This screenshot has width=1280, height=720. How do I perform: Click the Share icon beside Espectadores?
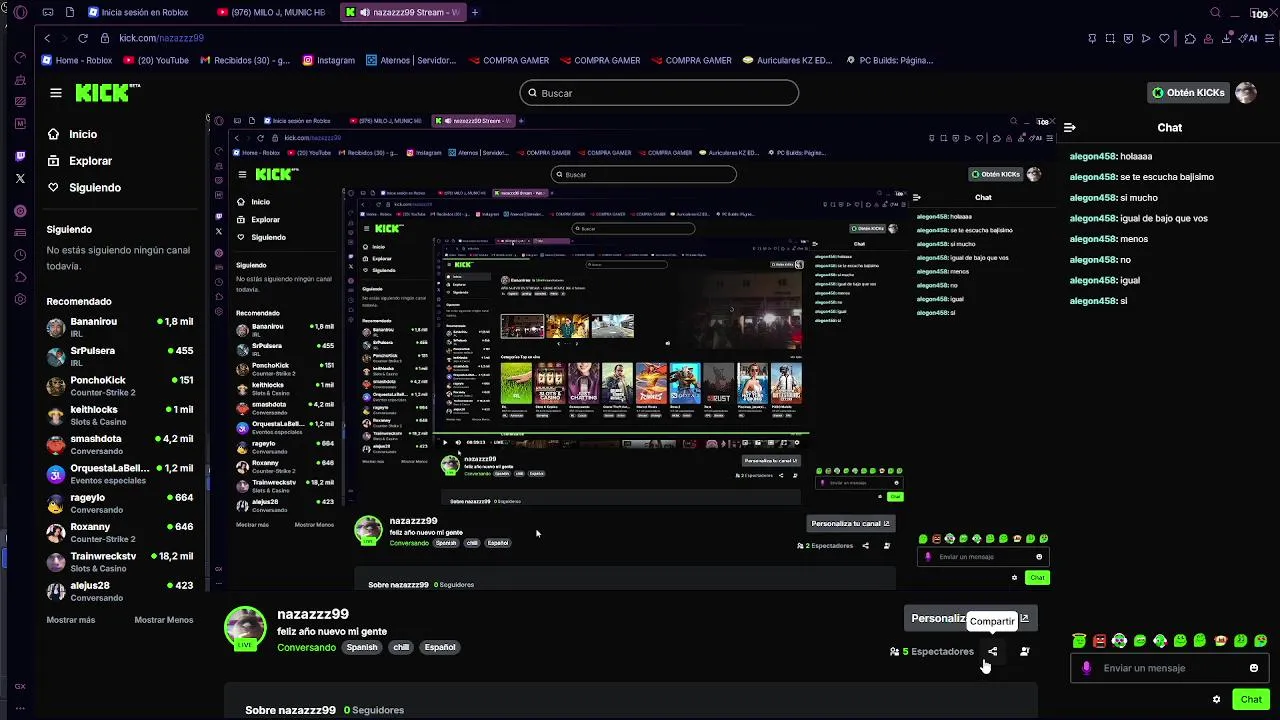[992, 651]
